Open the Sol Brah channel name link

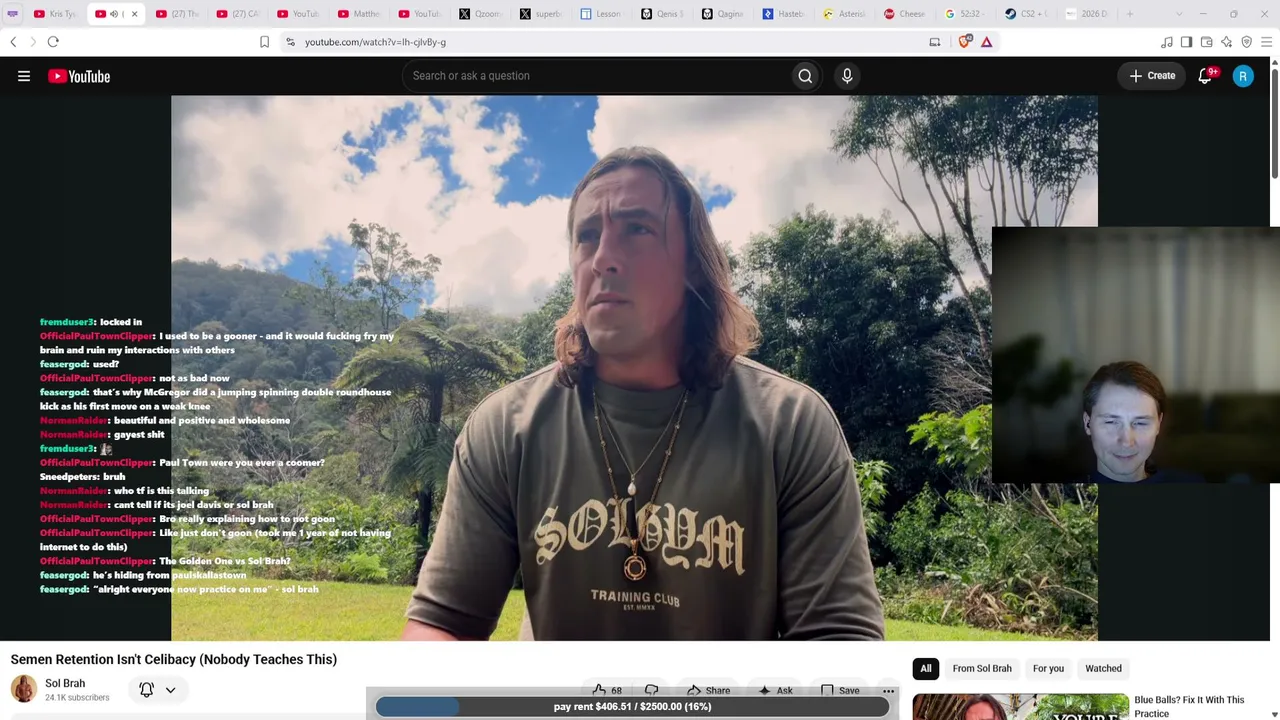(65, 683)
